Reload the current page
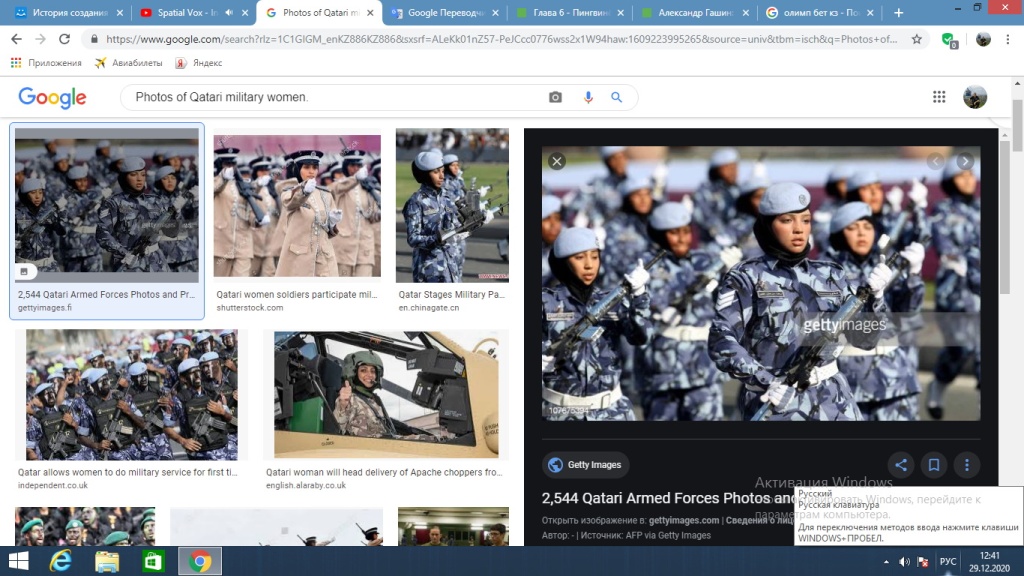1024x576 pixels. coord(65,39)
